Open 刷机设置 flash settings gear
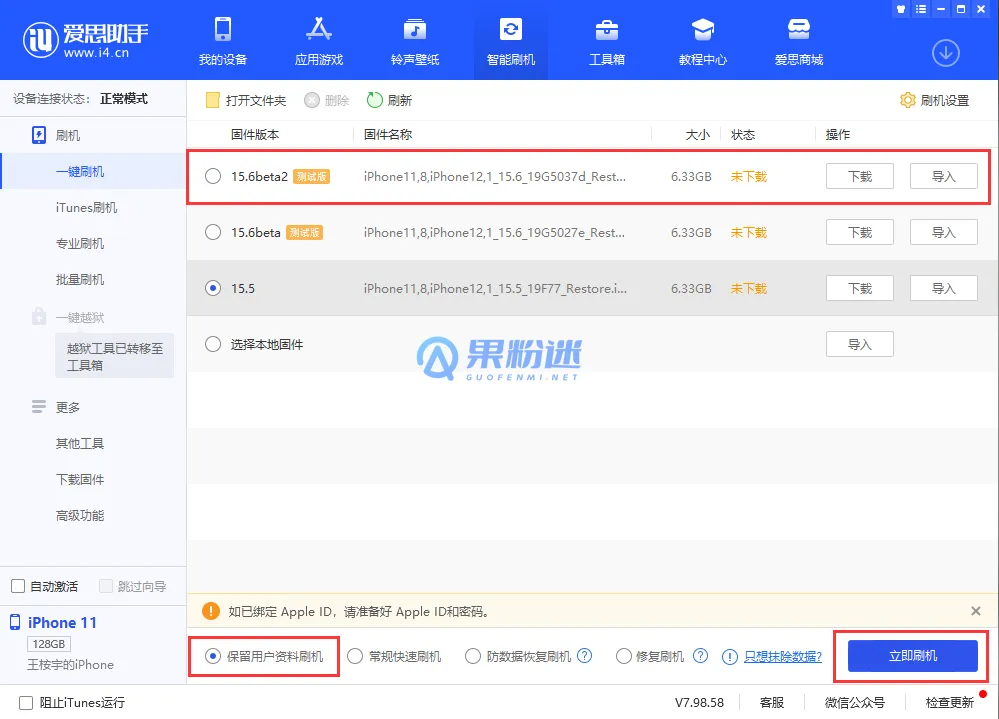Viewport: 999px width, 719px height. tap(908, 100)
